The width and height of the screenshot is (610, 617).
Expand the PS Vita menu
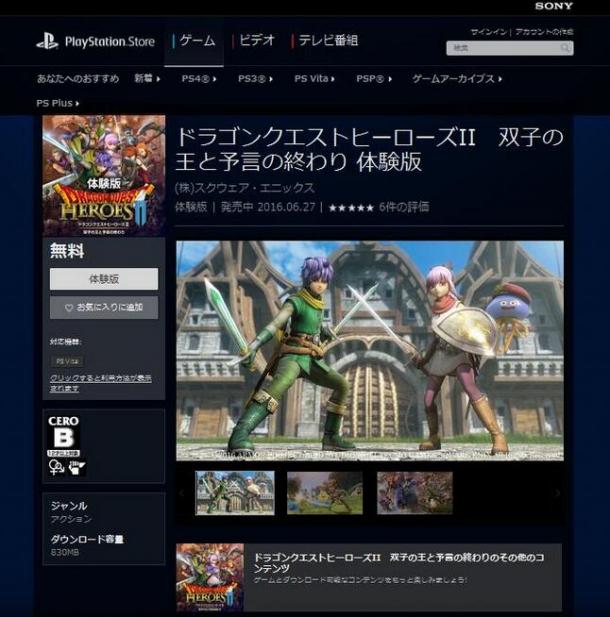tap(314, 79)
